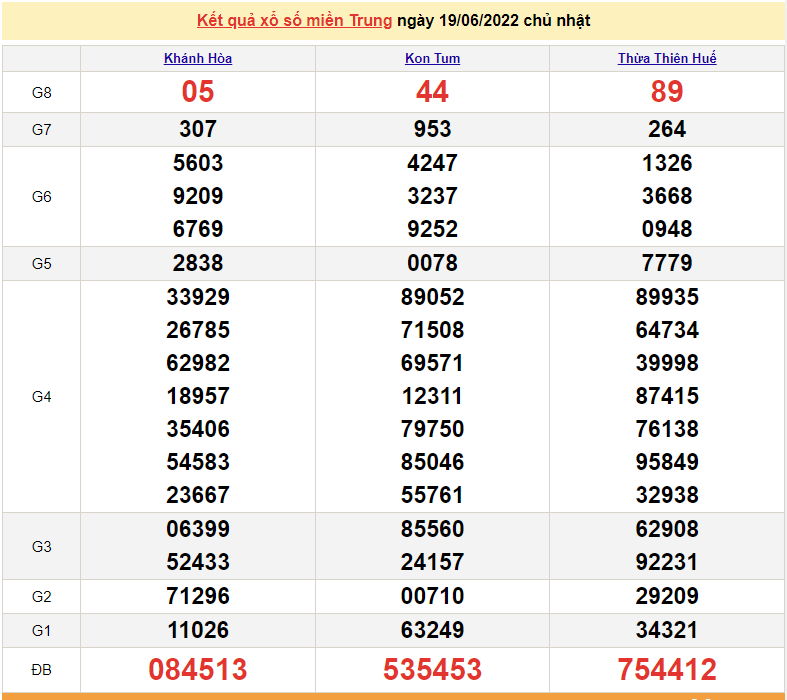This screenshot has width=787, height=700.
Task: Select the G1 number 63249
Action: tap(432, 630)
